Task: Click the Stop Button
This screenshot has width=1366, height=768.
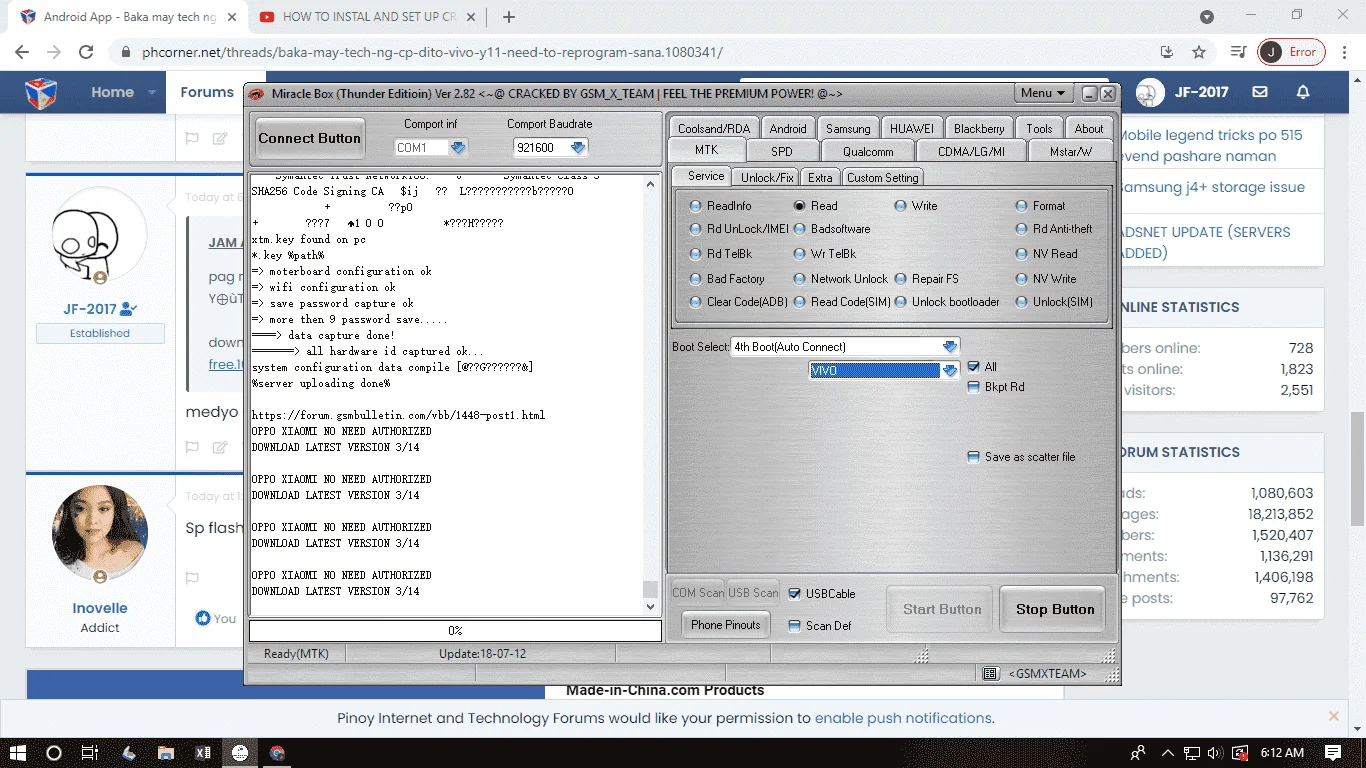Action: (x=1055, y=609)
